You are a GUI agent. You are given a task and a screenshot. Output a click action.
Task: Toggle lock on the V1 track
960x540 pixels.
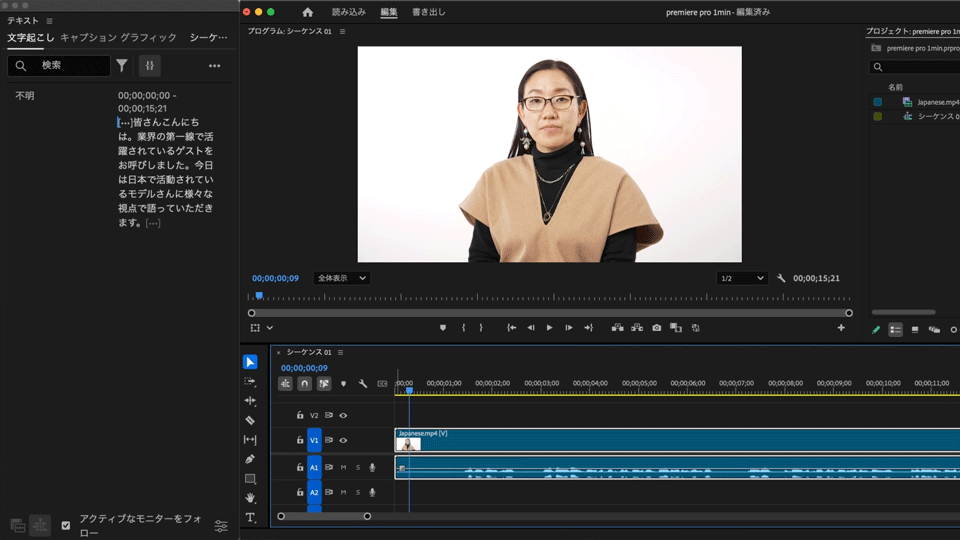[x=299, y=440]
